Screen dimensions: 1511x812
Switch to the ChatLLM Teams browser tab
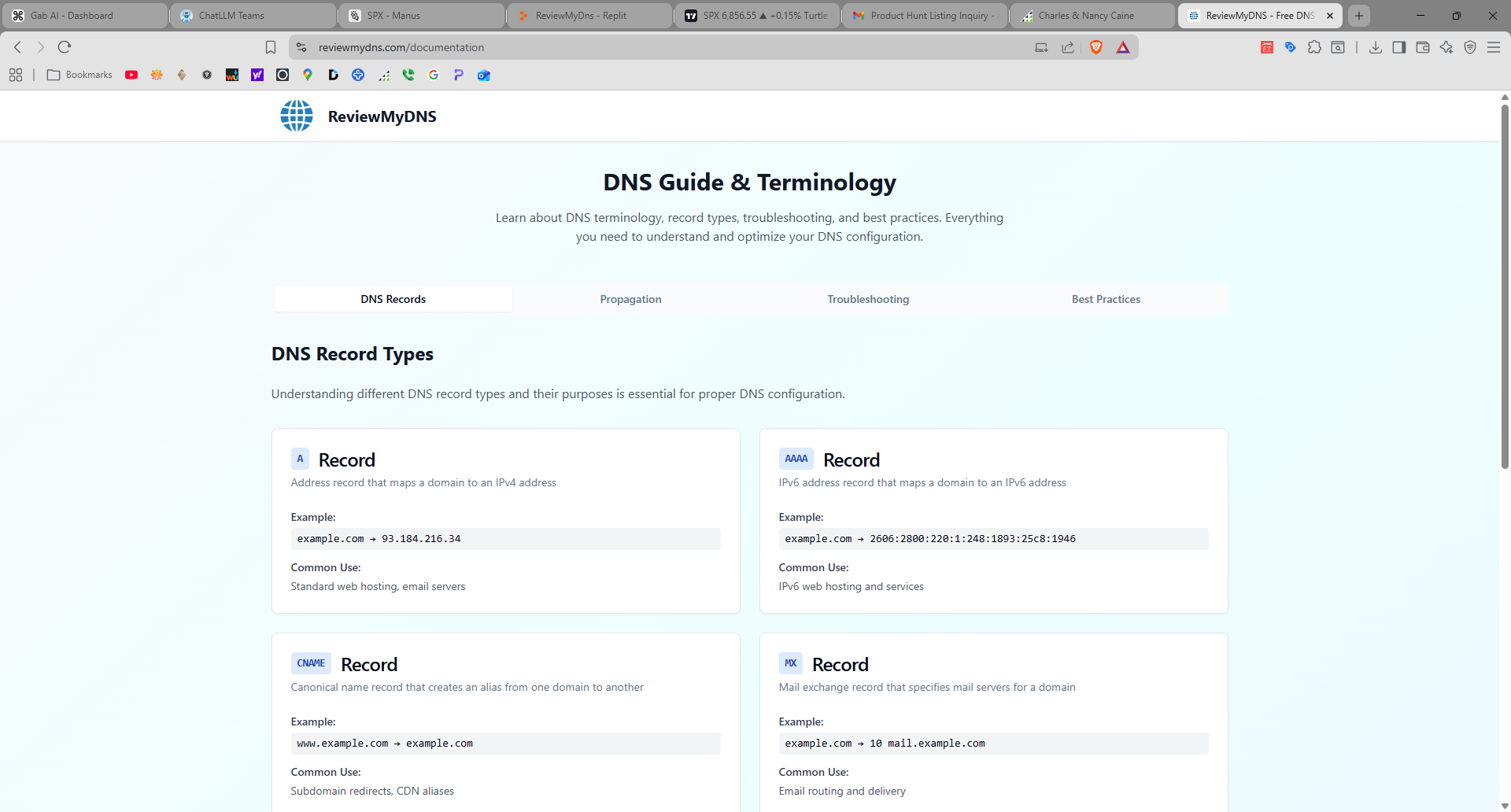pyautogui.click(x=252, y=15)
